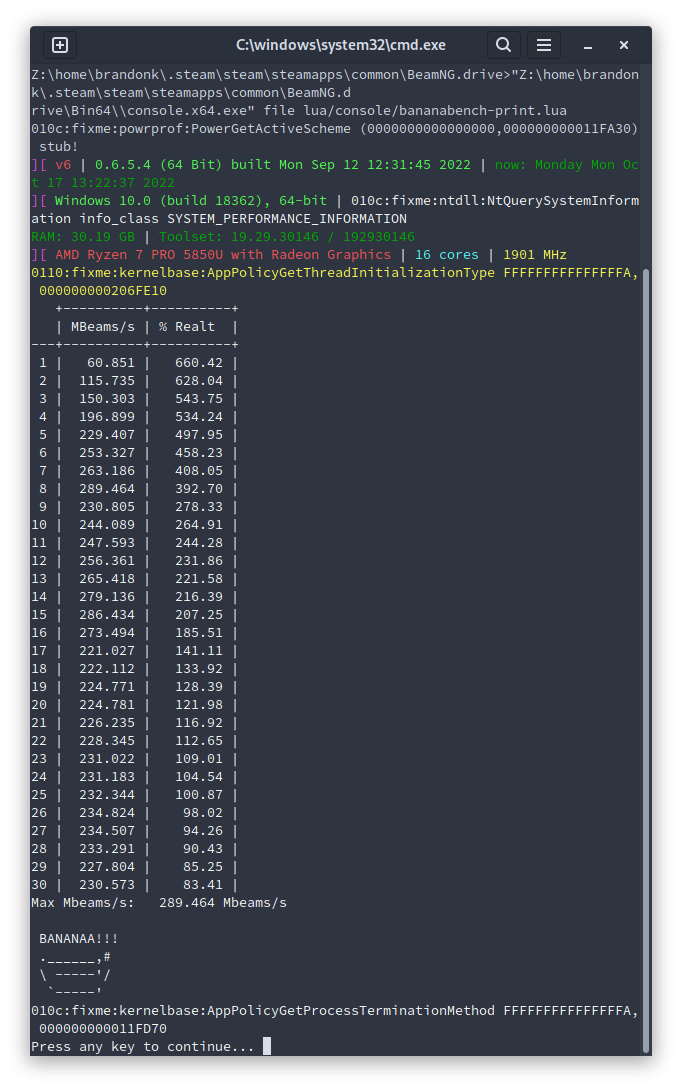The width and height of the screenshot is (682, 1090).
Task: Click the 253.327 value in row 6
Action: point(107,453)
